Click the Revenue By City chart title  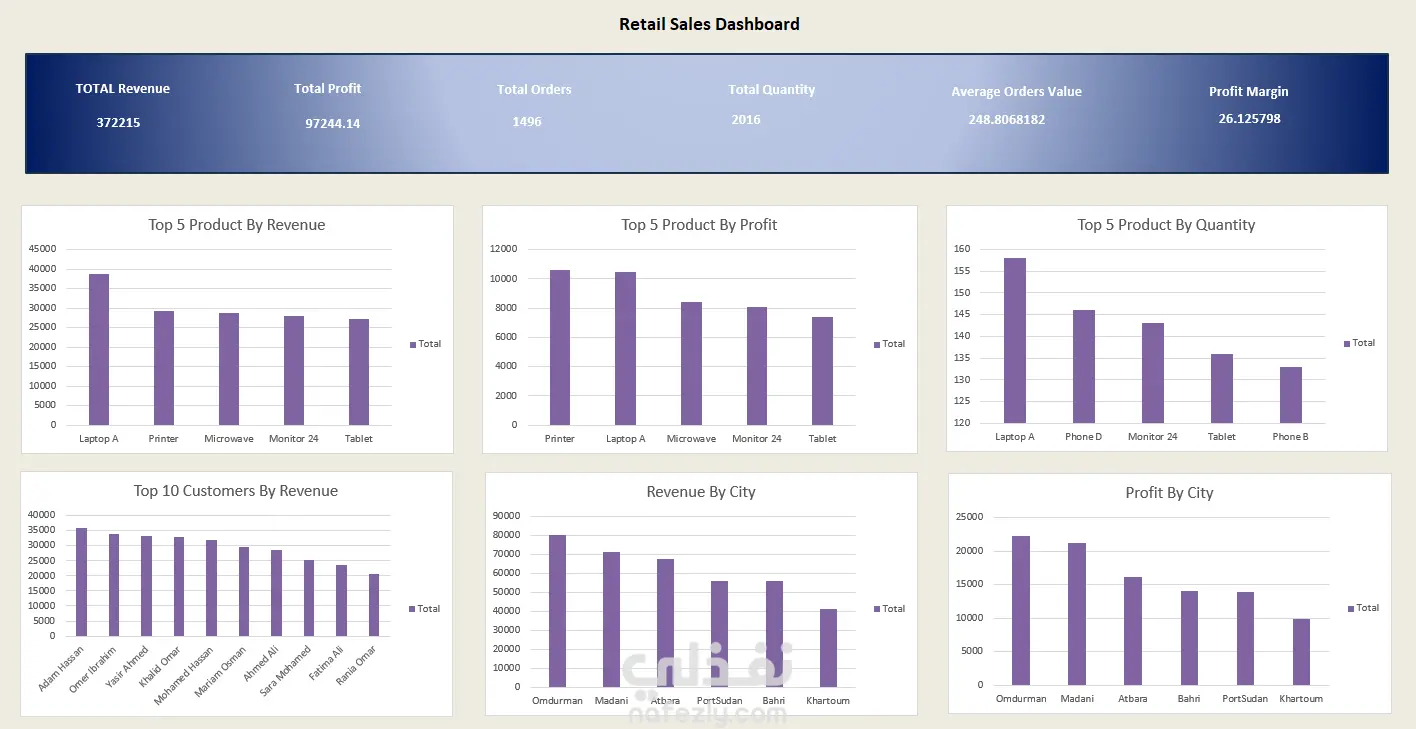(701, 492)
